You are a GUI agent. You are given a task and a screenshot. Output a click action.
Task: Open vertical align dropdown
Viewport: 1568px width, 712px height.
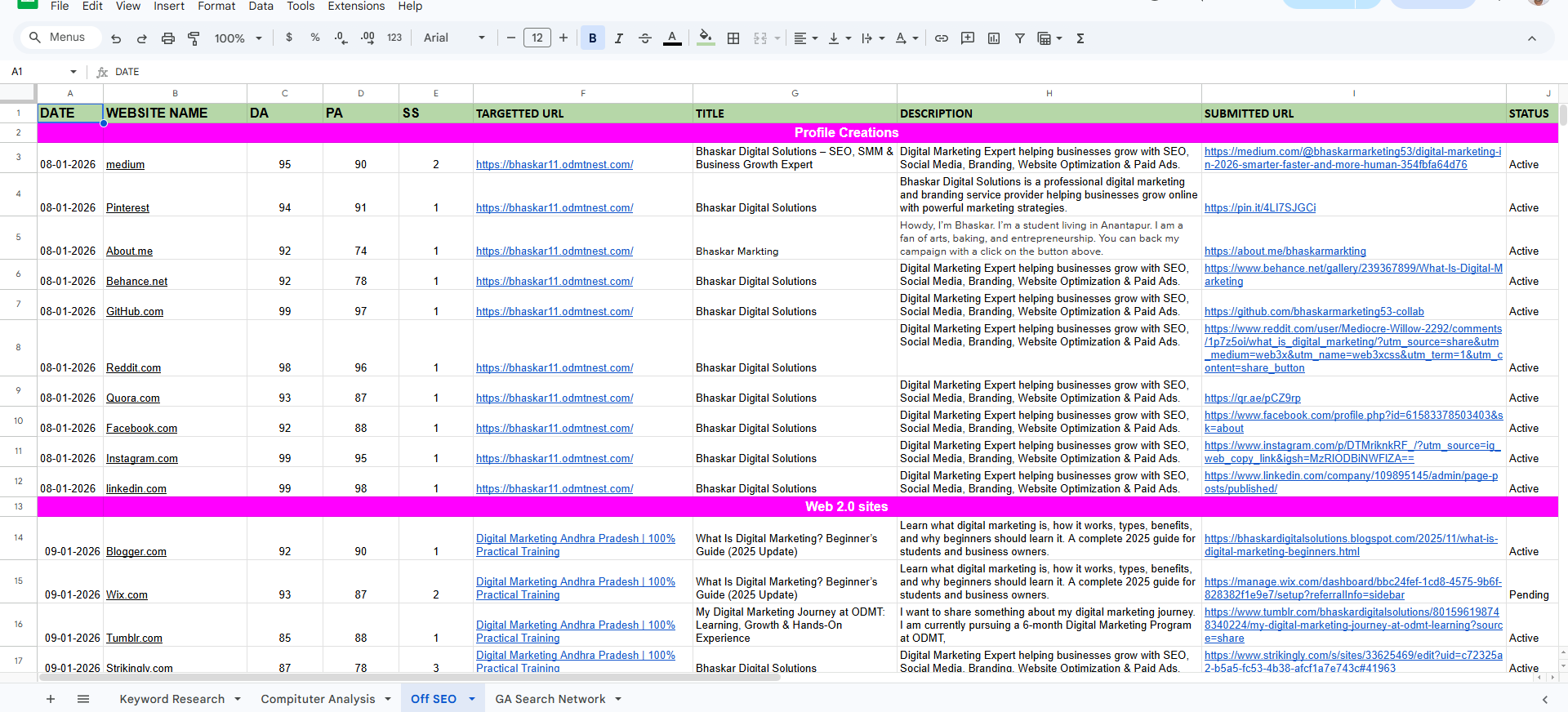click(840, 38)
